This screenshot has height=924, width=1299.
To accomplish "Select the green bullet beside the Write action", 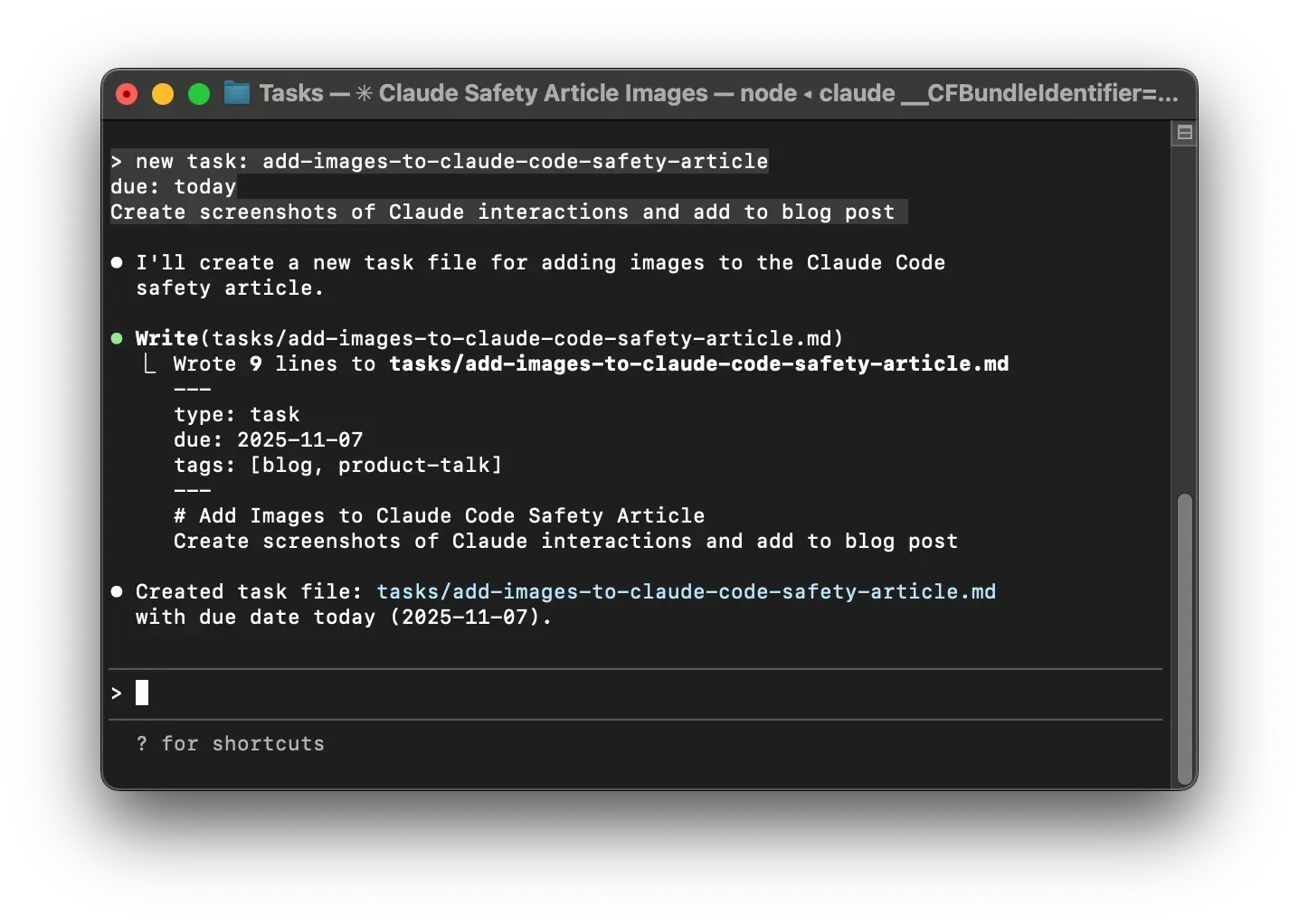I will coord(117,338).
